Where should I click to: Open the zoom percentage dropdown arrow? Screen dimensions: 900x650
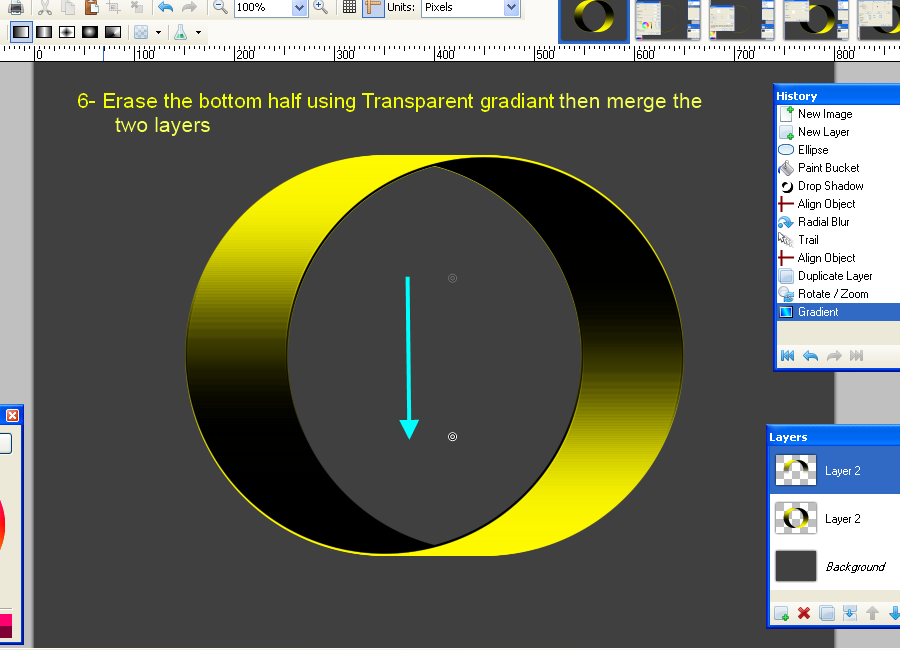point(299,7)
